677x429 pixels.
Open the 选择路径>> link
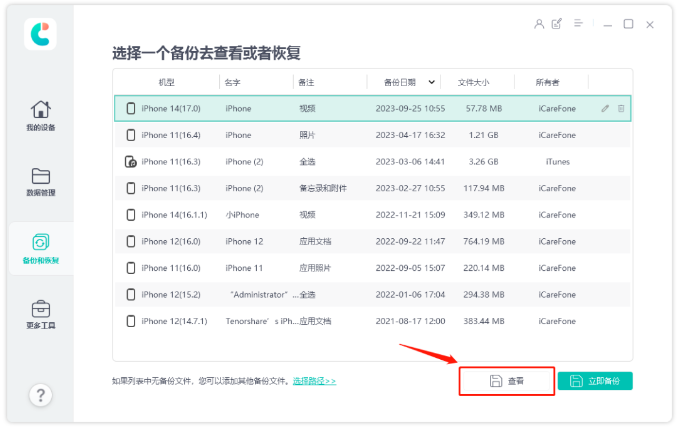(x=314, y=381)
